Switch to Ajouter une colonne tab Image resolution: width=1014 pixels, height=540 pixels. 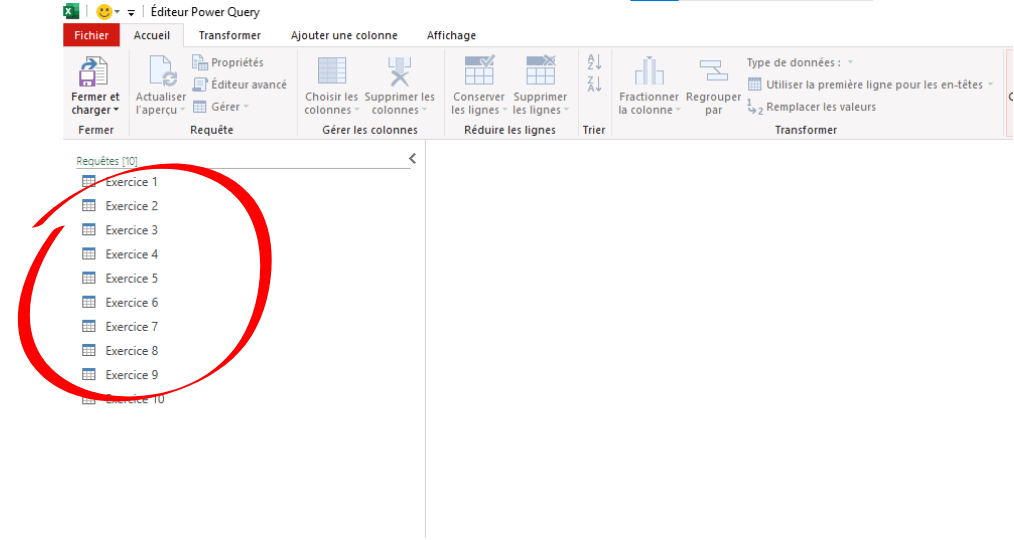tap(343, 36)
